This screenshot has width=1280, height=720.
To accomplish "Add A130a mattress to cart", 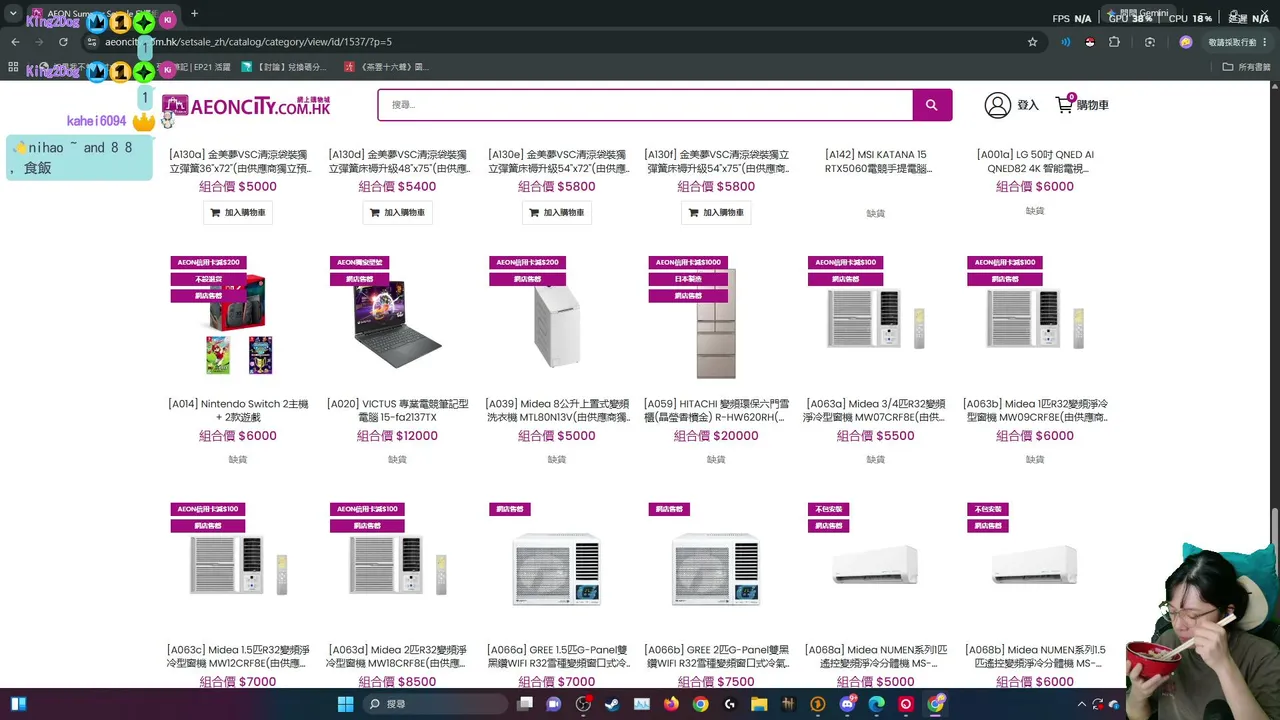I will (238, 212).
